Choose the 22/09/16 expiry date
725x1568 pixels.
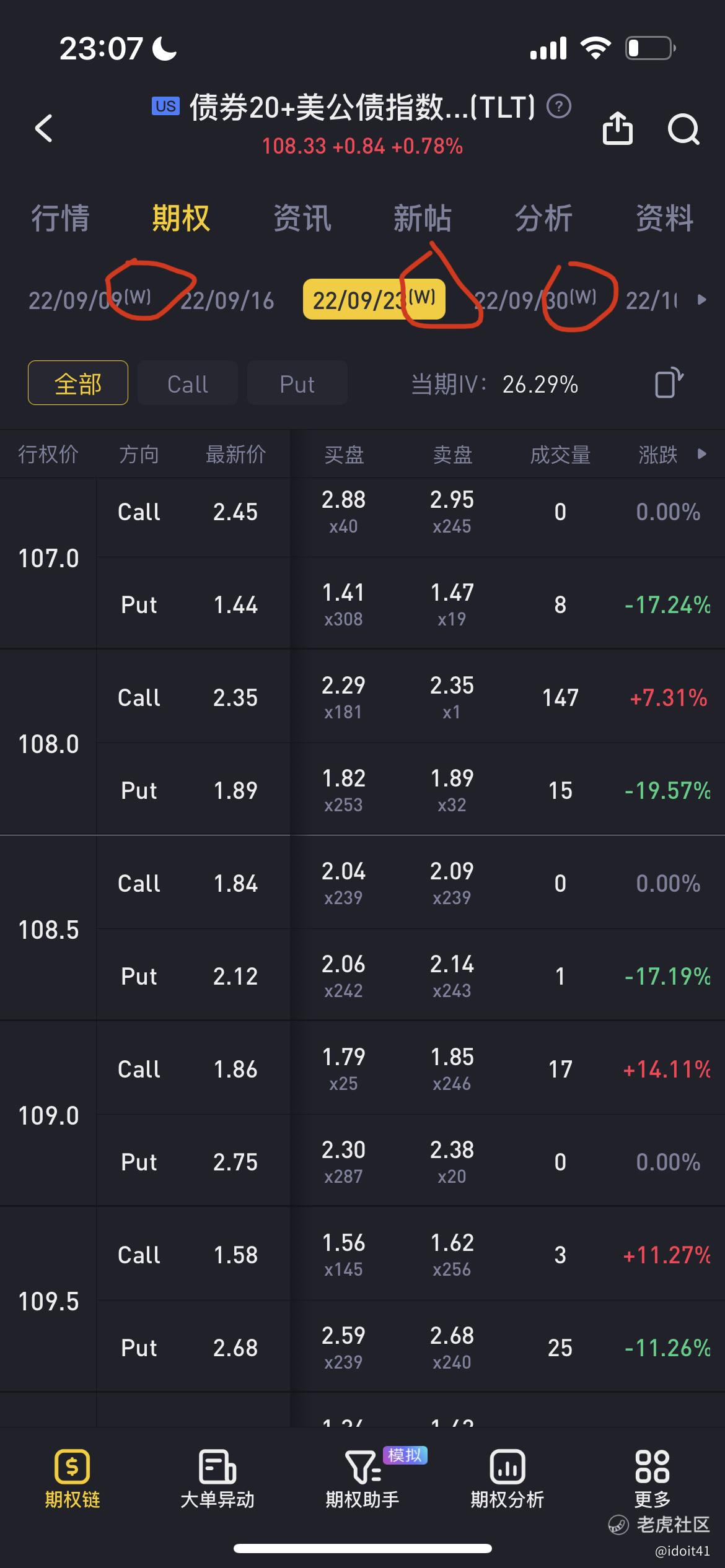click(x=227, y=301)
